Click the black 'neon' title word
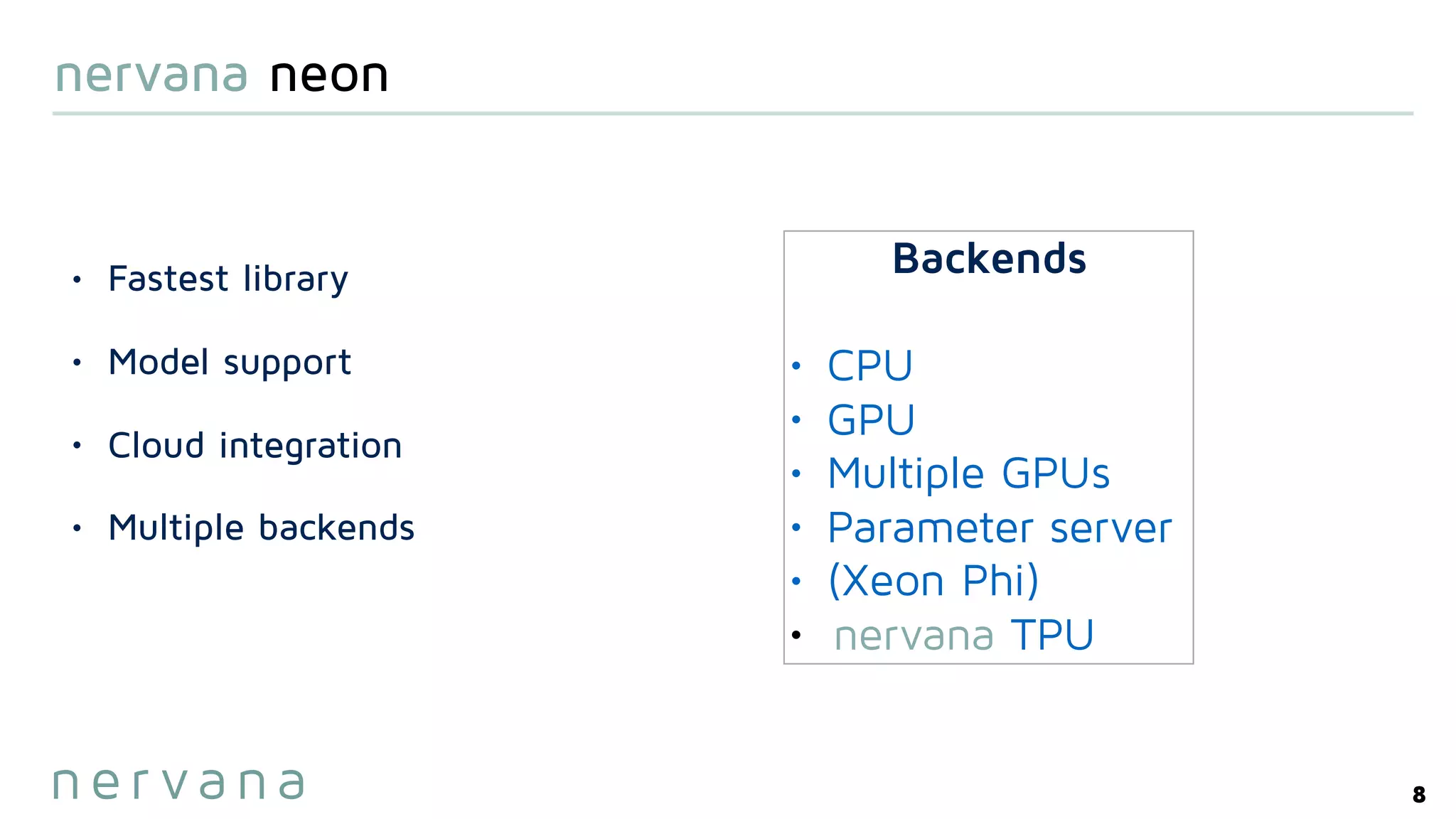 329,75
